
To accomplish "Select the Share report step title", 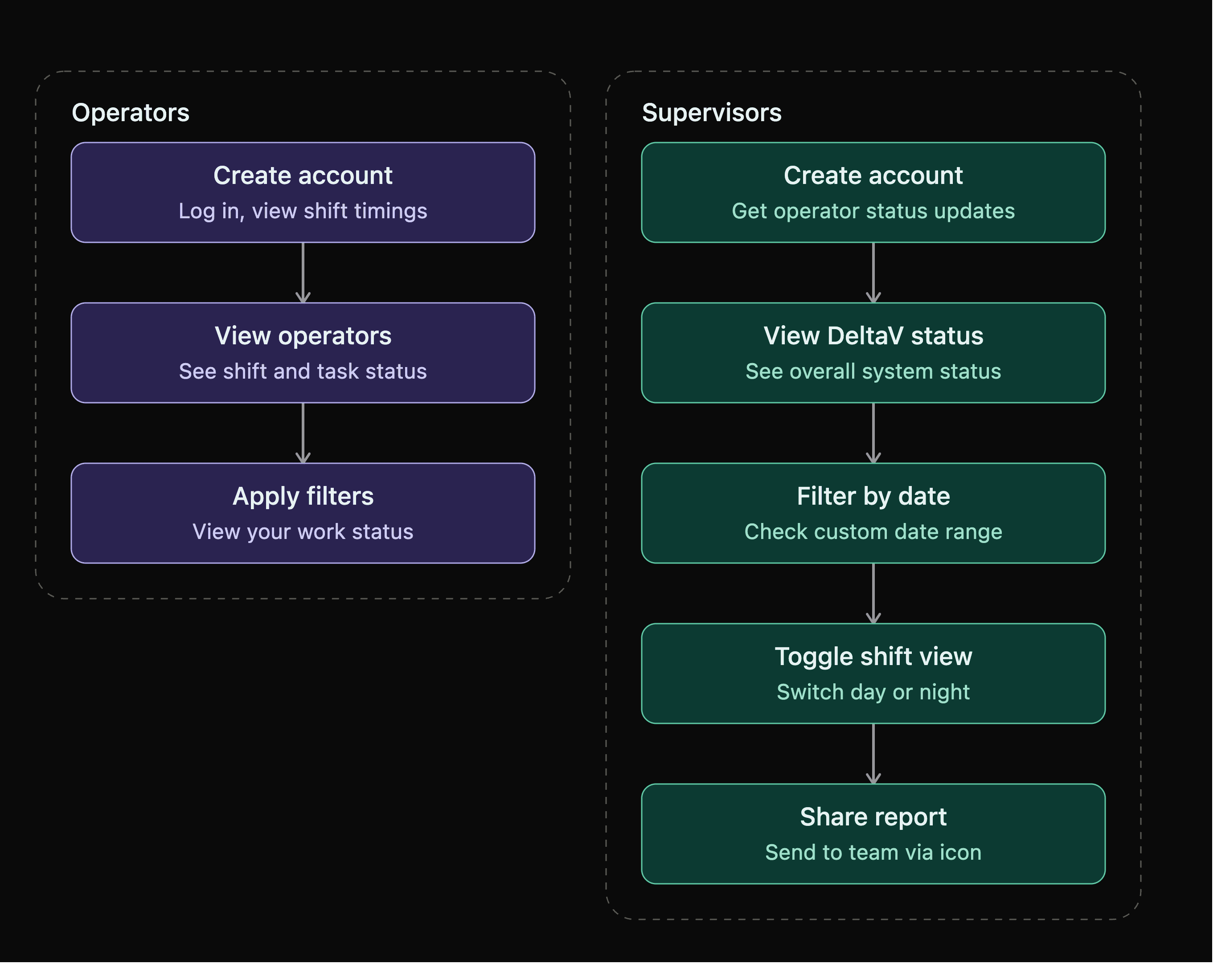I will click(873, 817).
